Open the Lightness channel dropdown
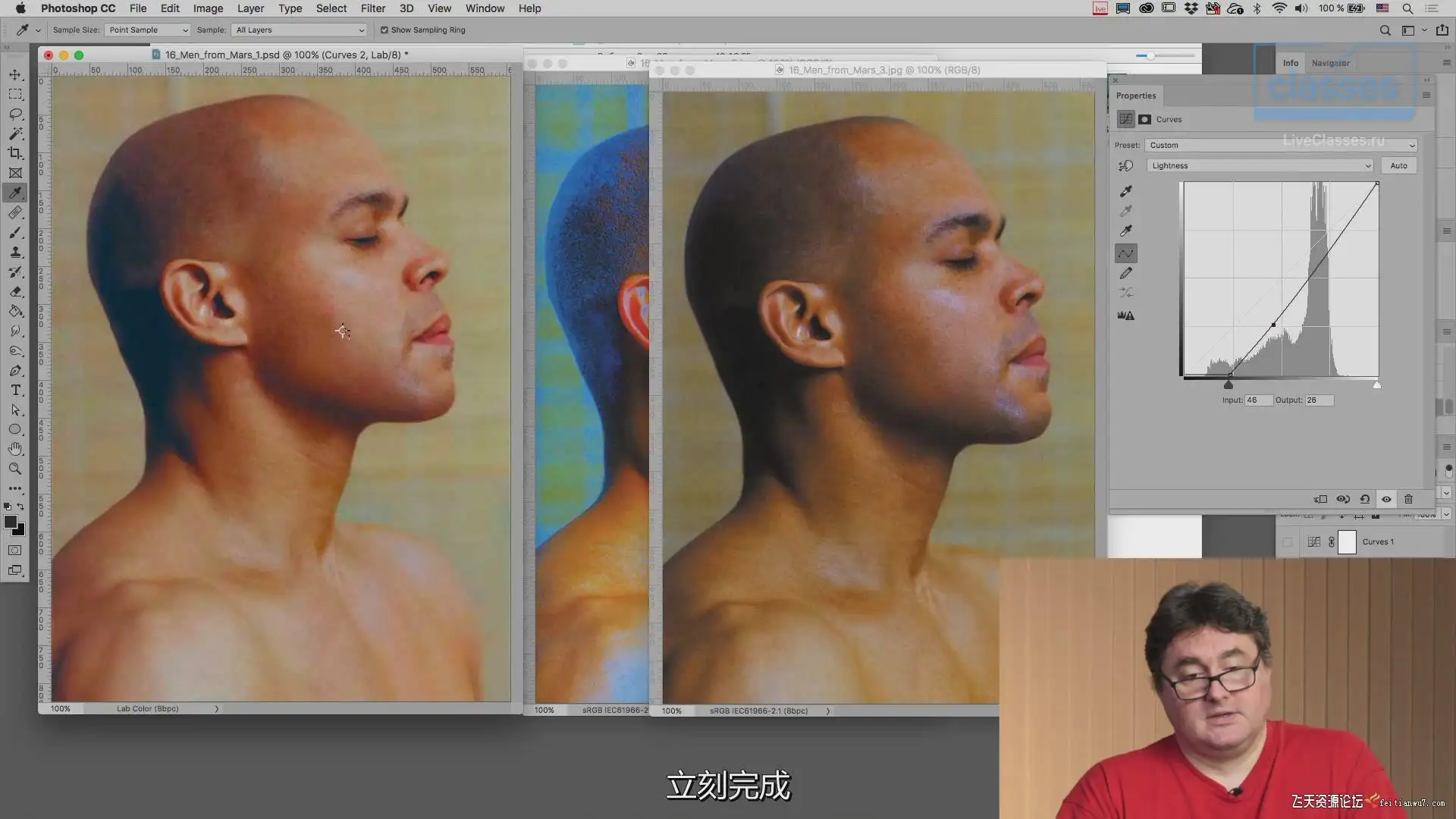This screenshot has height=819, width=1456. point(1260,165)
